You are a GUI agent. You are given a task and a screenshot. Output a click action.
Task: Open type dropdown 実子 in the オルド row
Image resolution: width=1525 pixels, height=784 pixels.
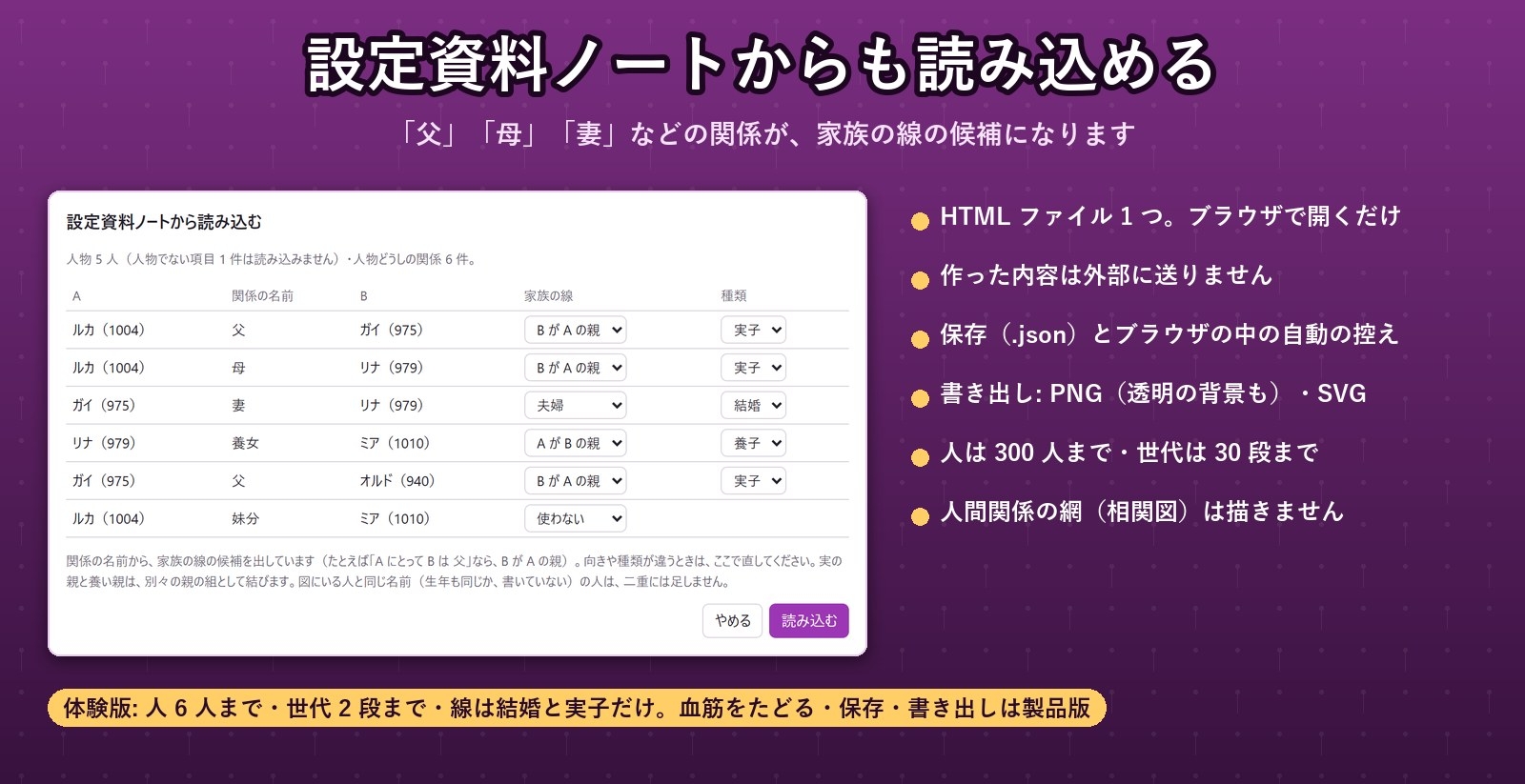[x=753, y=481]
